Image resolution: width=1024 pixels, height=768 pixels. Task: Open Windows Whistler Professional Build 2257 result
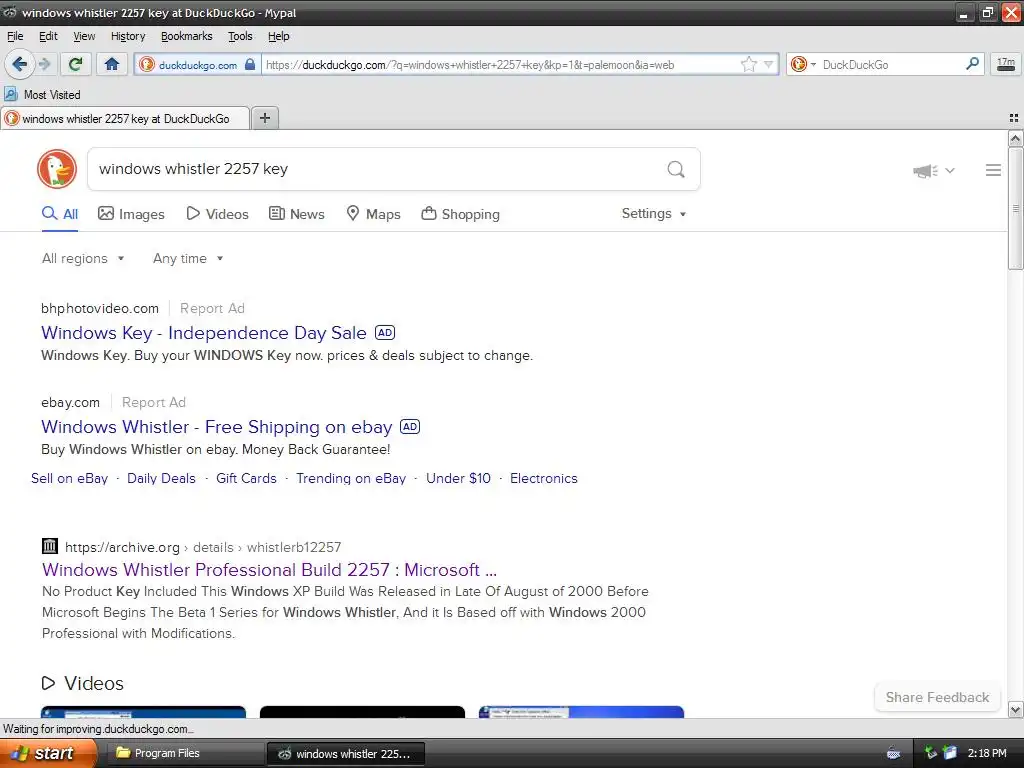tap(269, 569)
